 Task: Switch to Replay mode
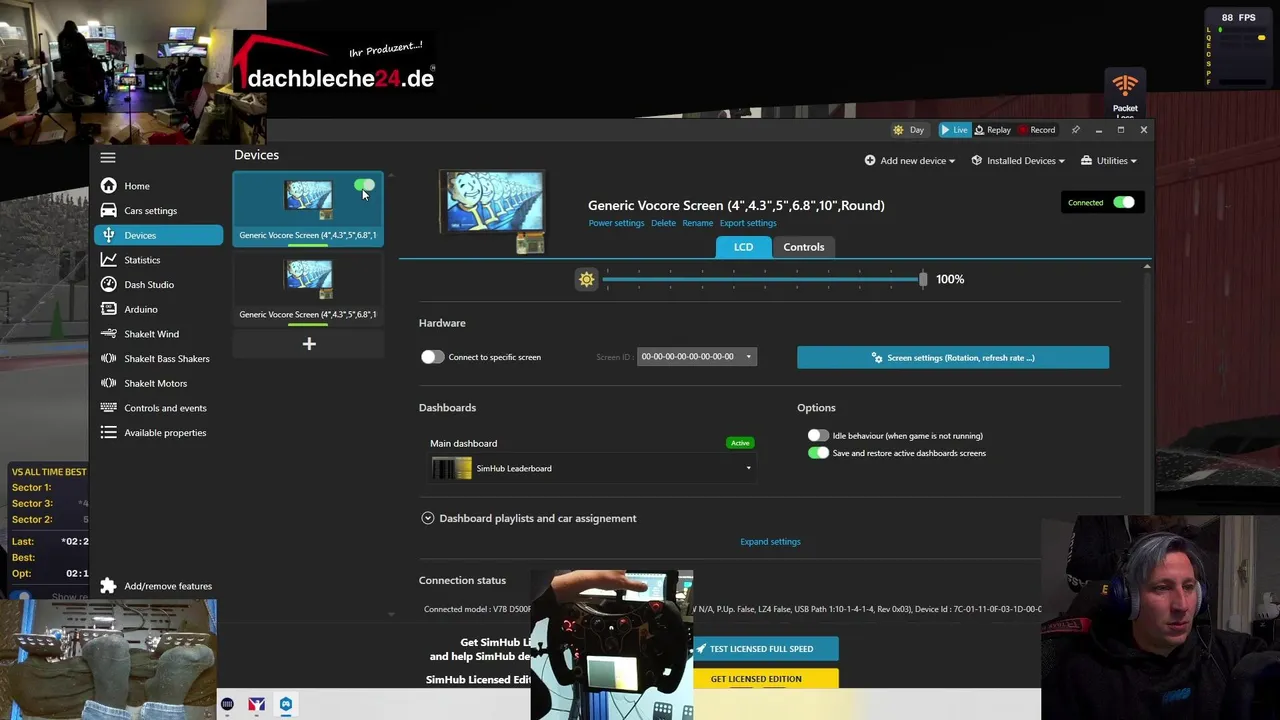point(992,130)
